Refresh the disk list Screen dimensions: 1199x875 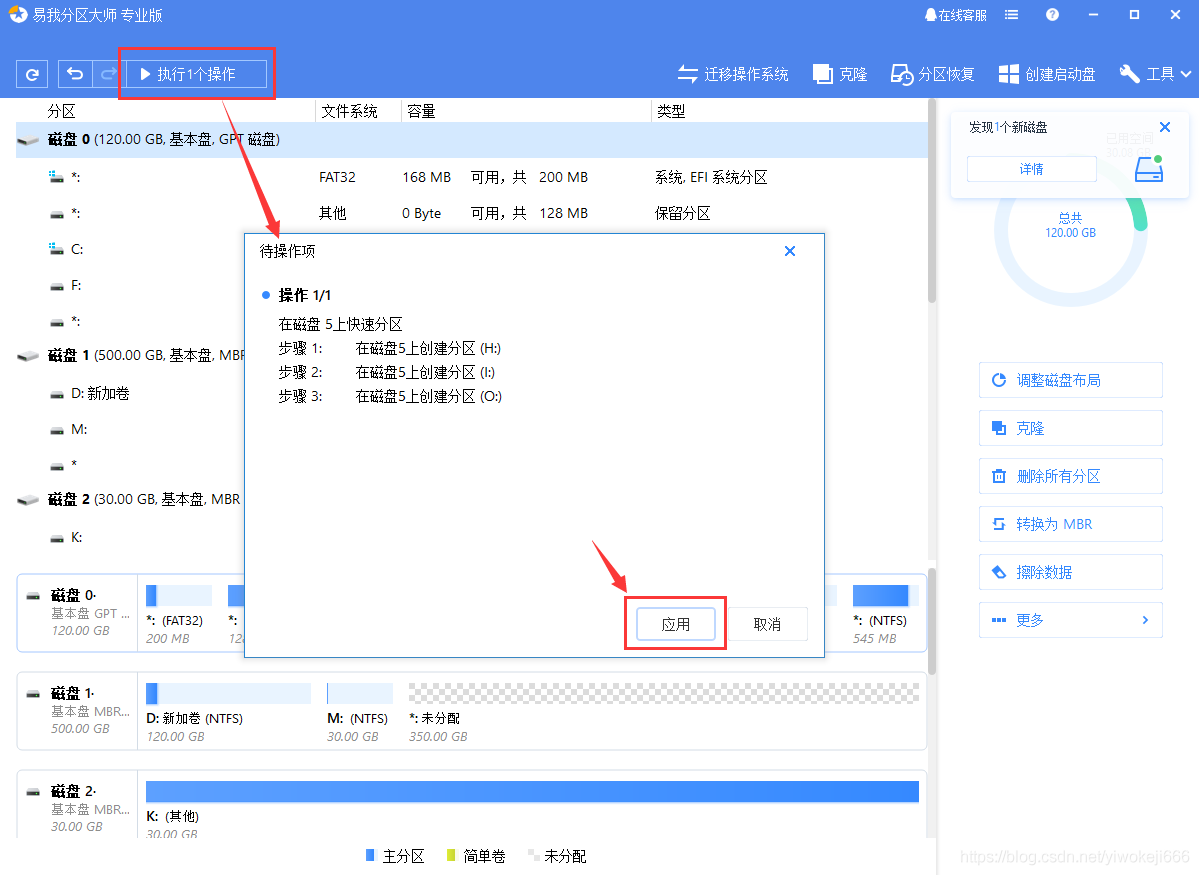[x=30, y=73]
